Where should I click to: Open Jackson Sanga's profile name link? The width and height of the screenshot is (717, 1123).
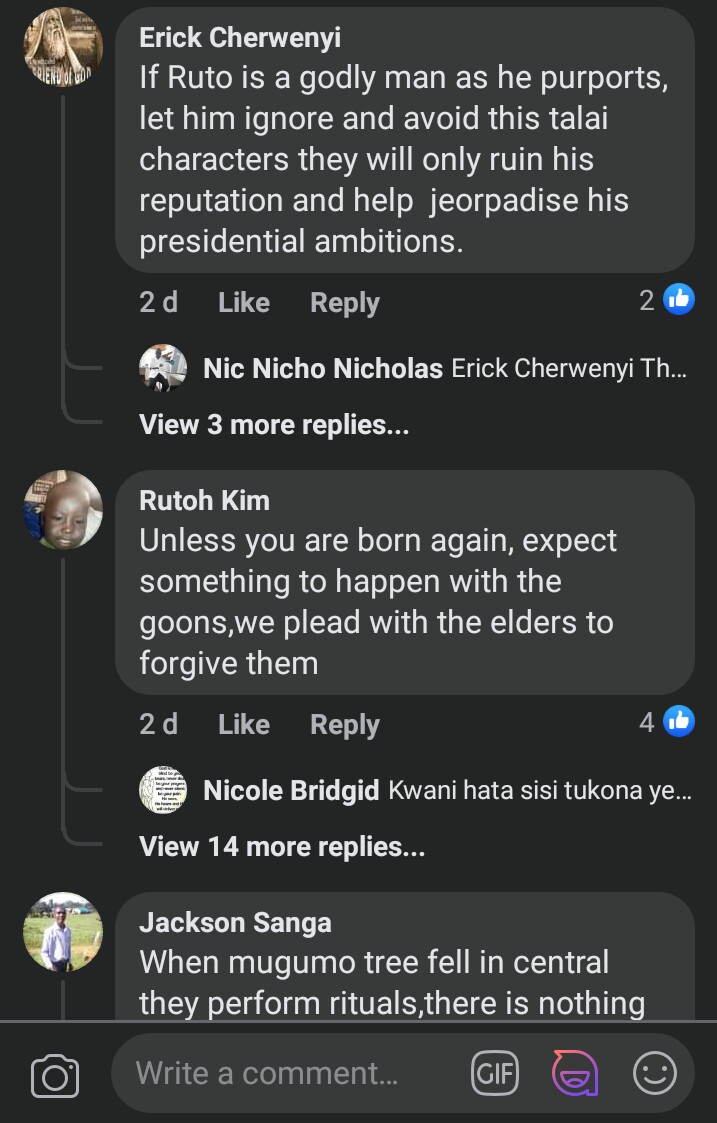(x=235, y=922)
